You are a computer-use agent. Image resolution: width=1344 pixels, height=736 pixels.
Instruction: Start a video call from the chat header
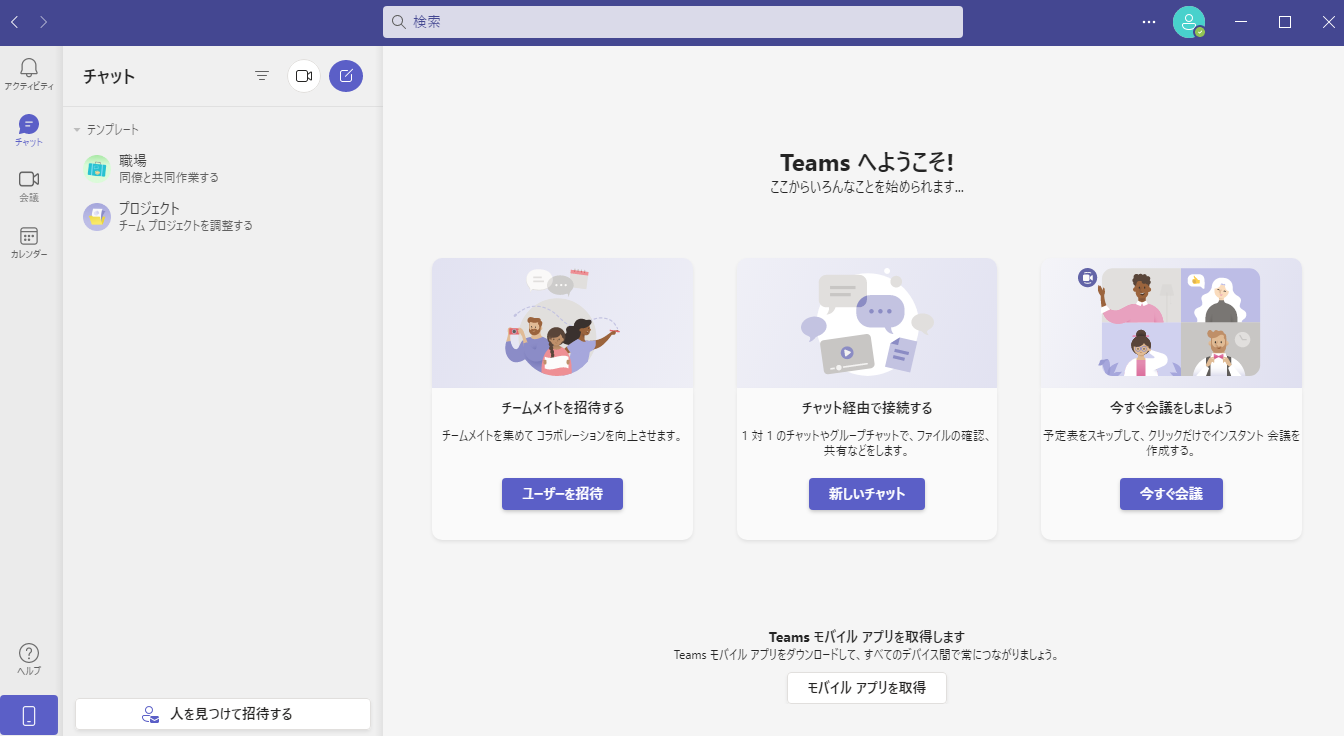[x=303, y=75]
